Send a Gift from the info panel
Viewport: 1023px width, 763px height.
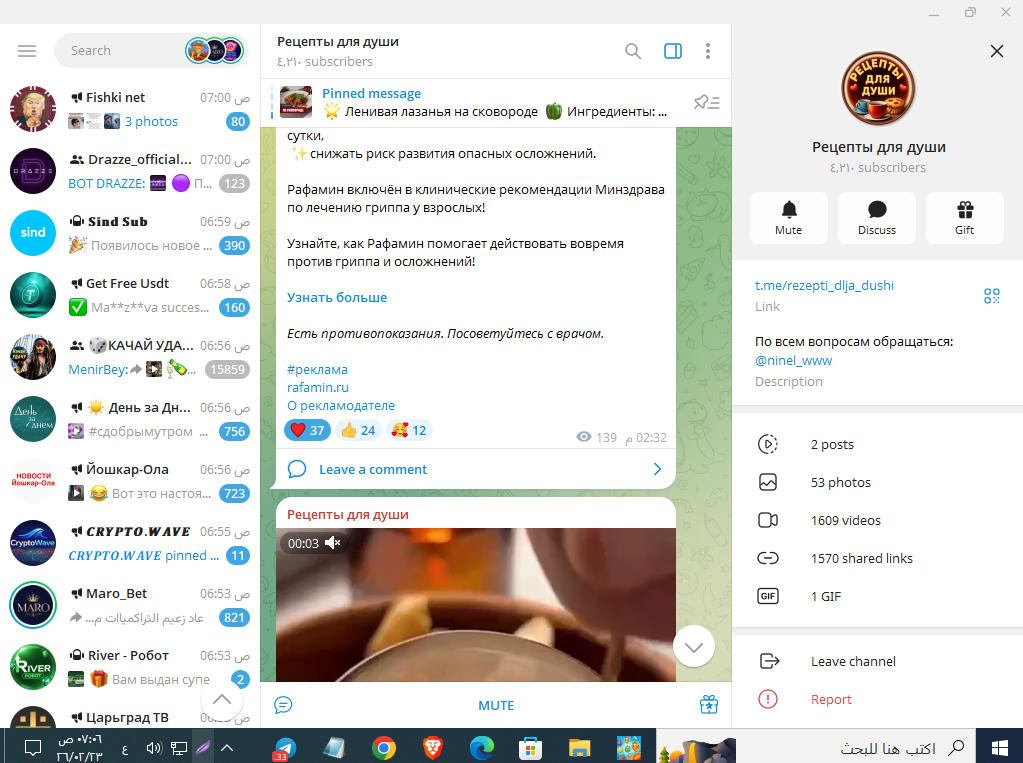(x=965, y=218)
